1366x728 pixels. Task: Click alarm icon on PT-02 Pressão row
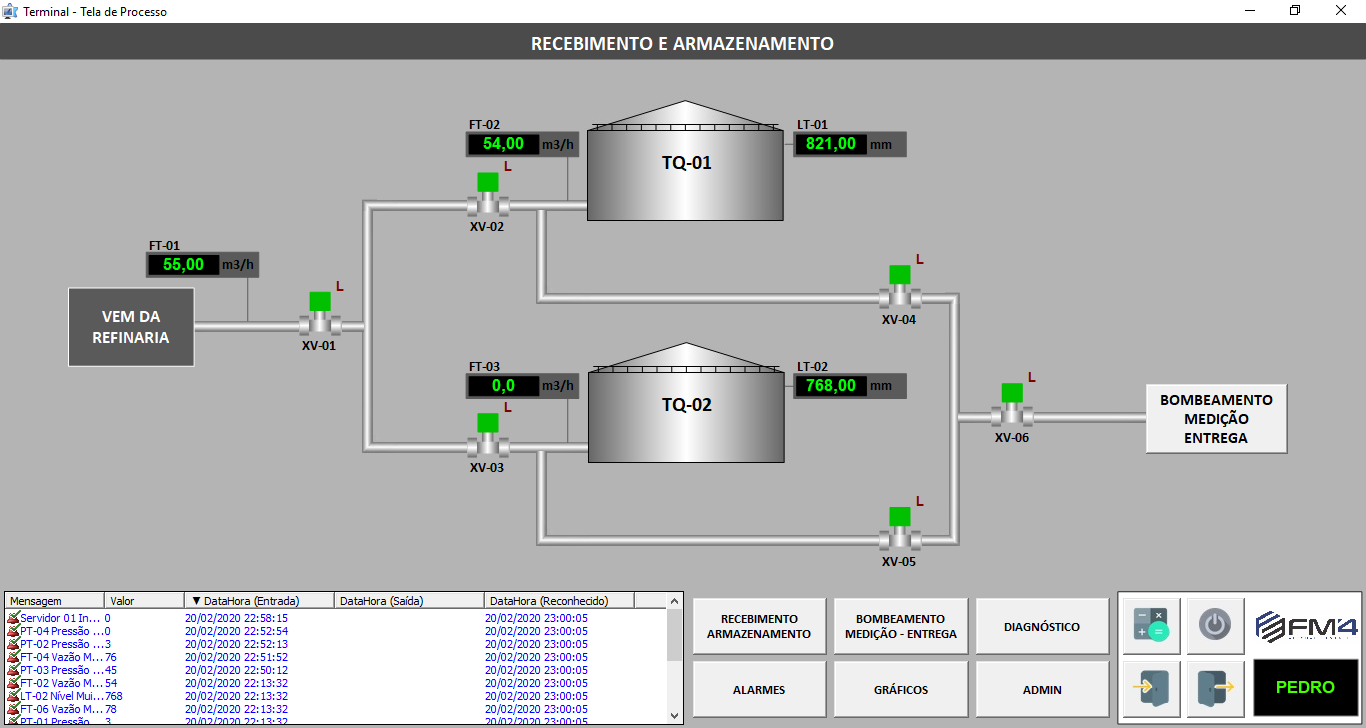[13, 644]
